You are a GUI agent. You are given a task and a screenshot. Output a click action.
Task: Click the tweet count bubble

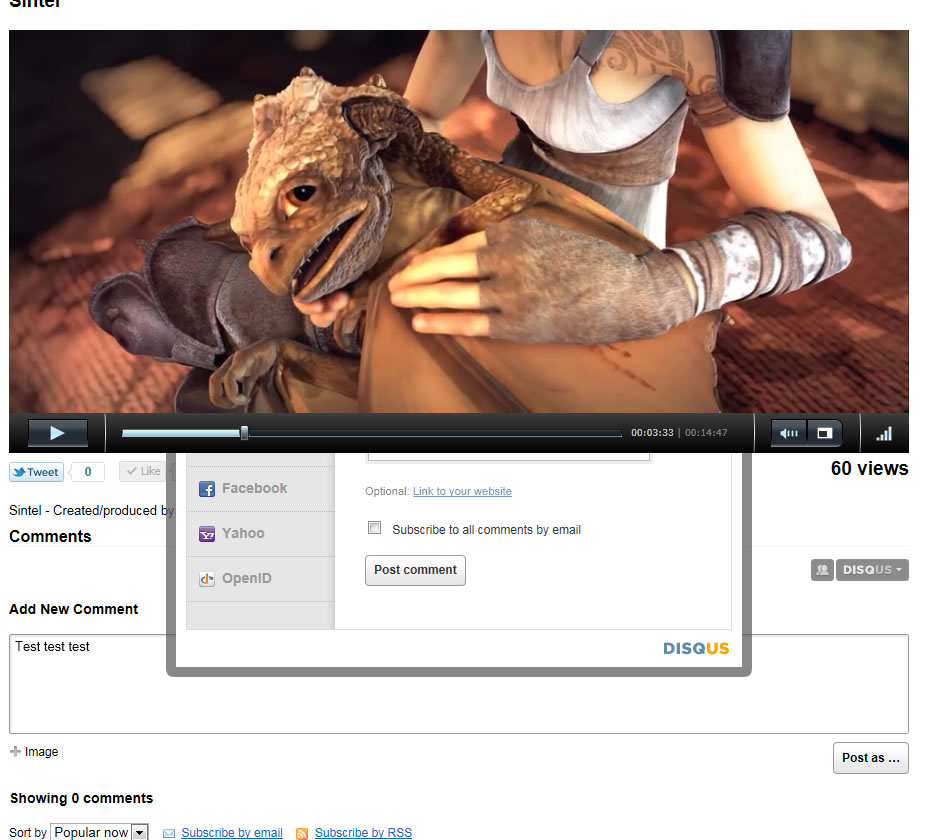tap(87, 472)
